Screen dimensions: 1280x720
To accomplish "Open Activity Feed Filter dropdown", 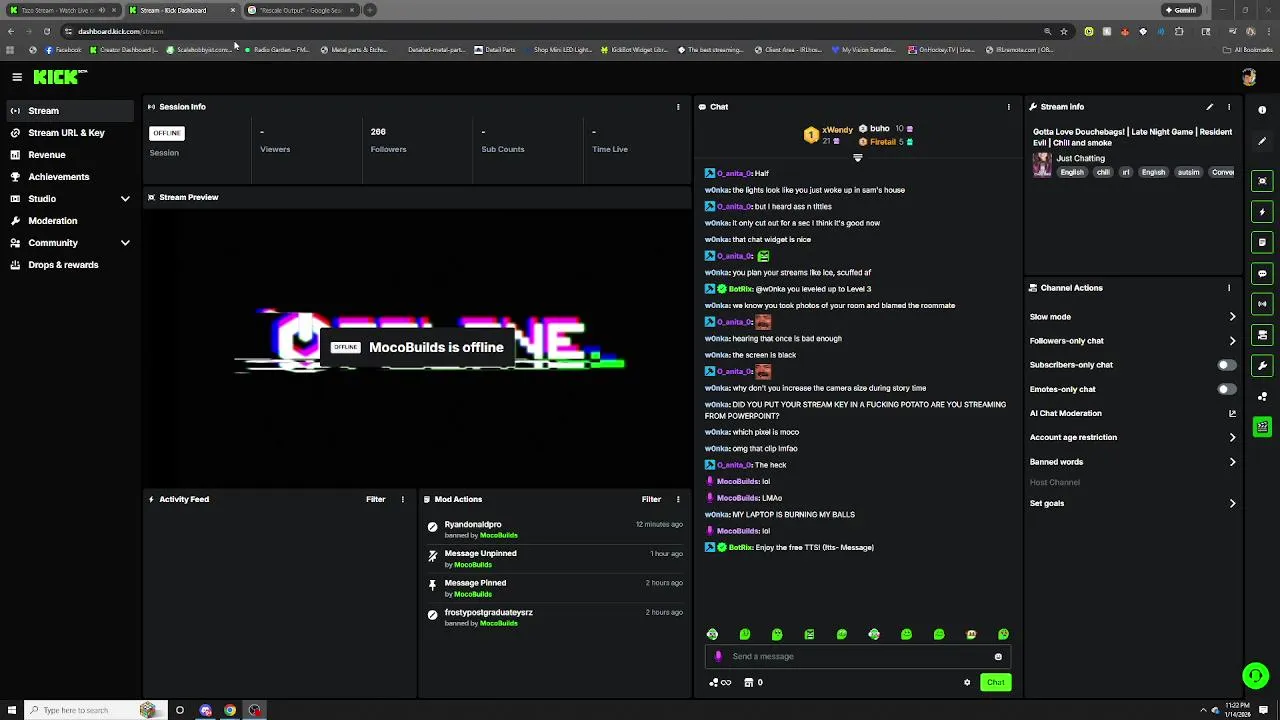I will pyautogui.click(x=376, y=499).
